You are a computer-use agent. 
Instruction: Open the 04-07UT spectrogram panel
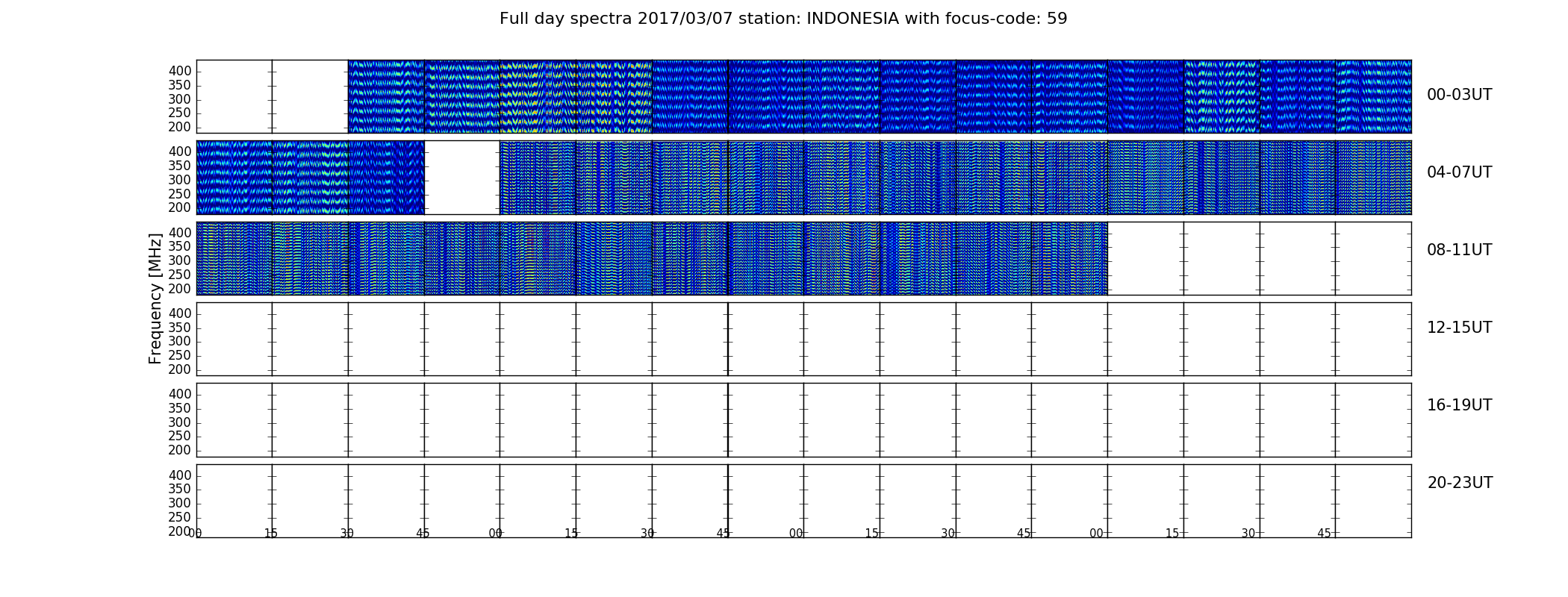pos(803,178)
